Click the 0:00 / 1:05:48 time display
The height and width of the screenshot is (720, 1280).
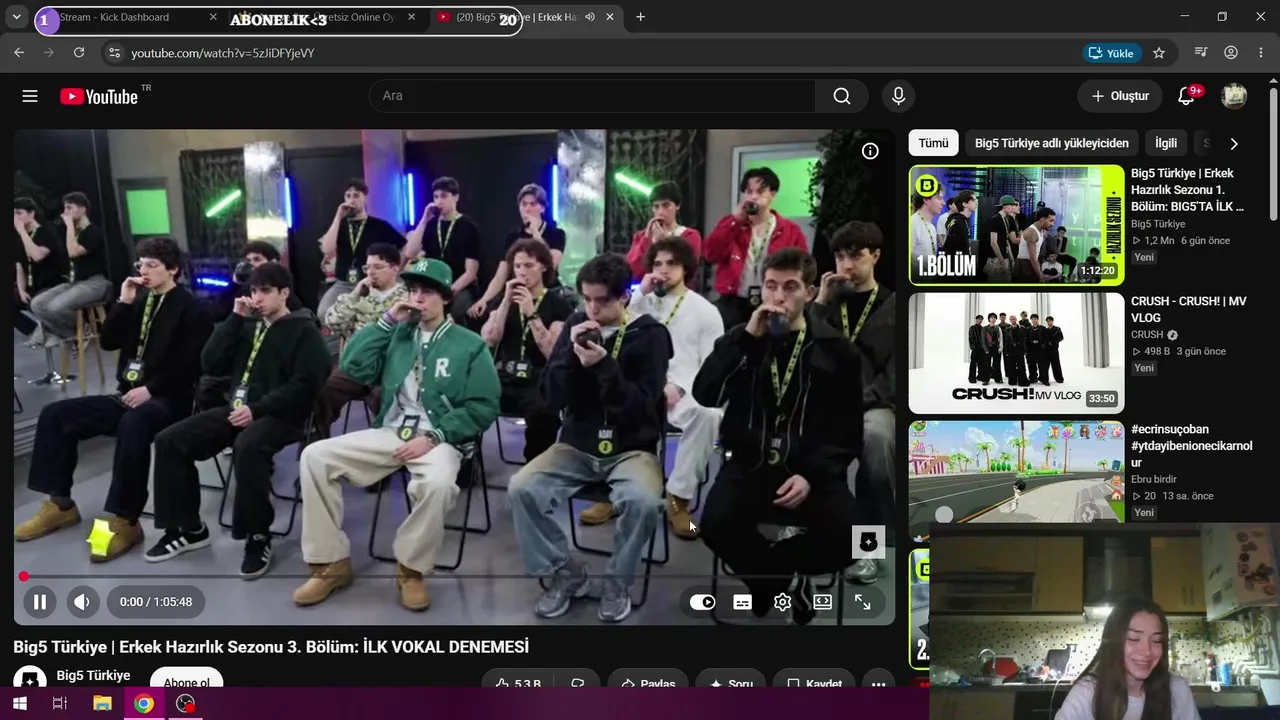point(155,602)
